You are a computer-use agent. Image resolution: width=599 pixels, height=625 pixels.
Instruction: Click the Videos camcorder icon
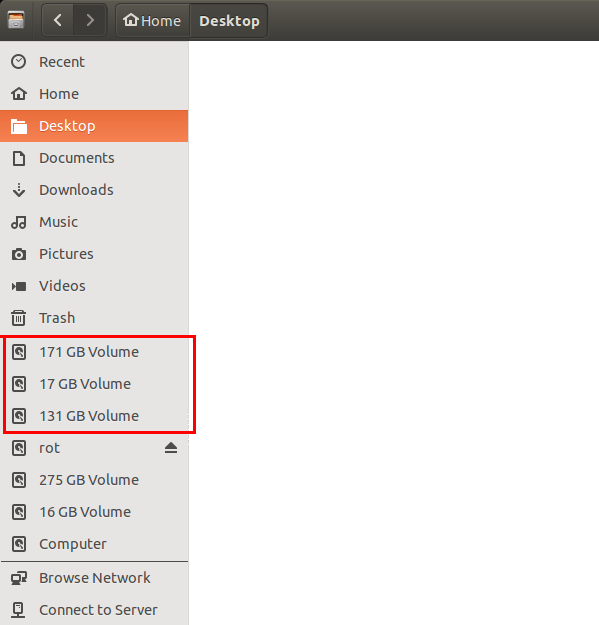coord(19,286)
